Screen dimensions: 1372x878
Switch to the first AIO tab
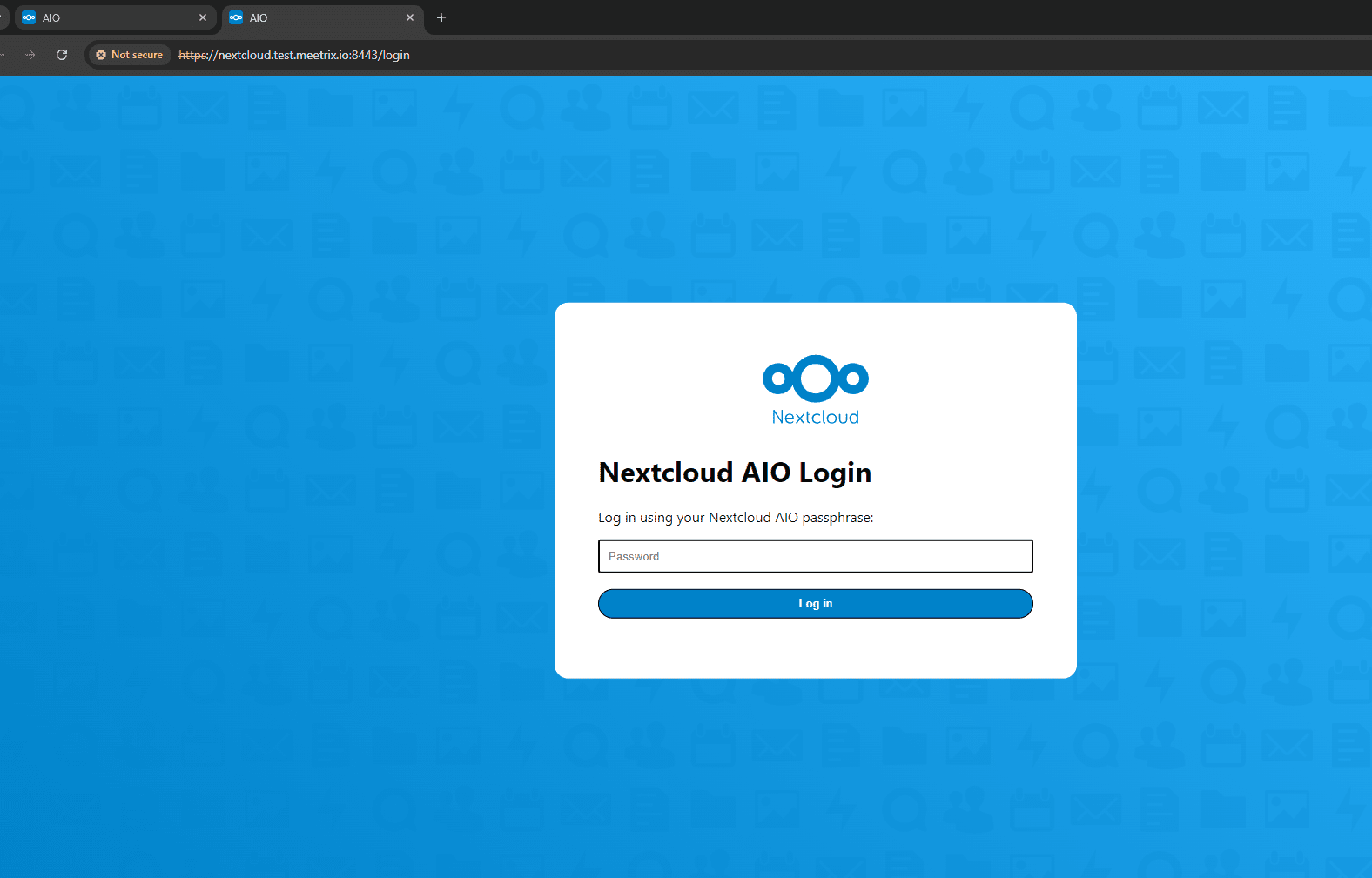(115, 17)
